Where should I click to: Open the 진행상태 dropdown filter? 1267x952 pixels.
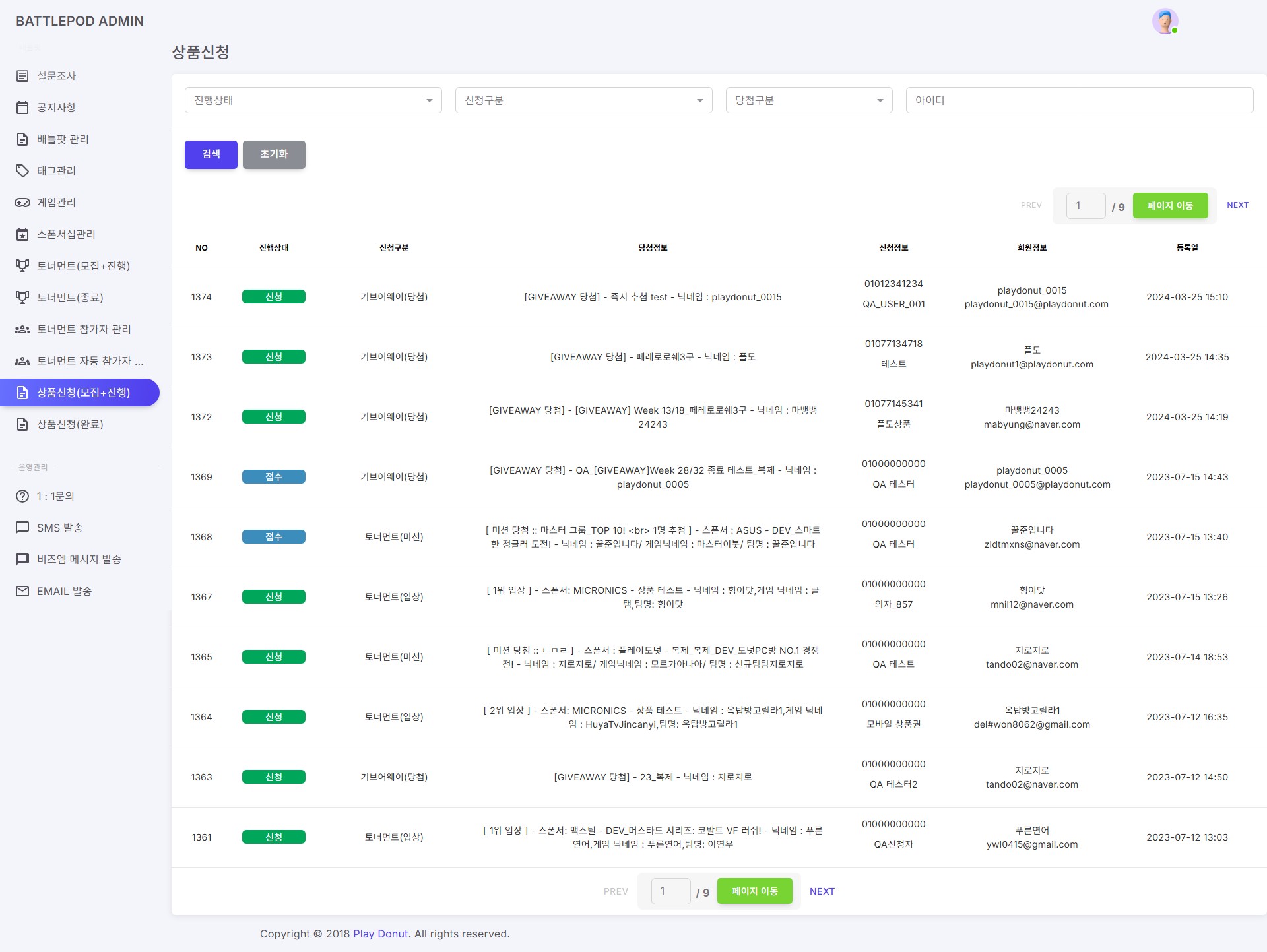coord(313,100)
